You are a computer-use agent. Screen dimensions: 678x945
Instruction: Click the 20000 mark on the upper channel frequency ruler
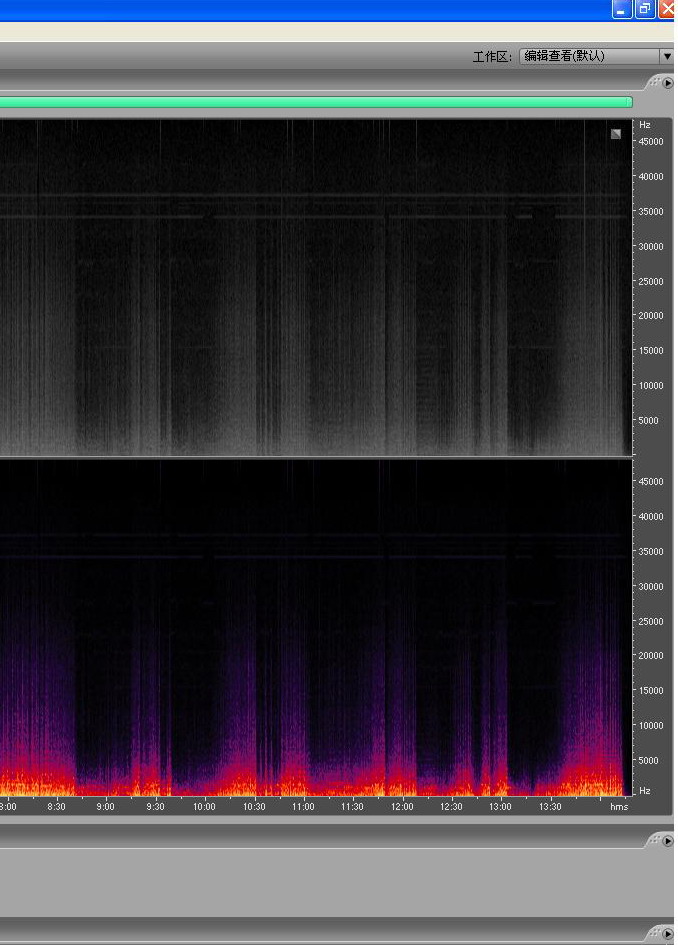(651, 315)
